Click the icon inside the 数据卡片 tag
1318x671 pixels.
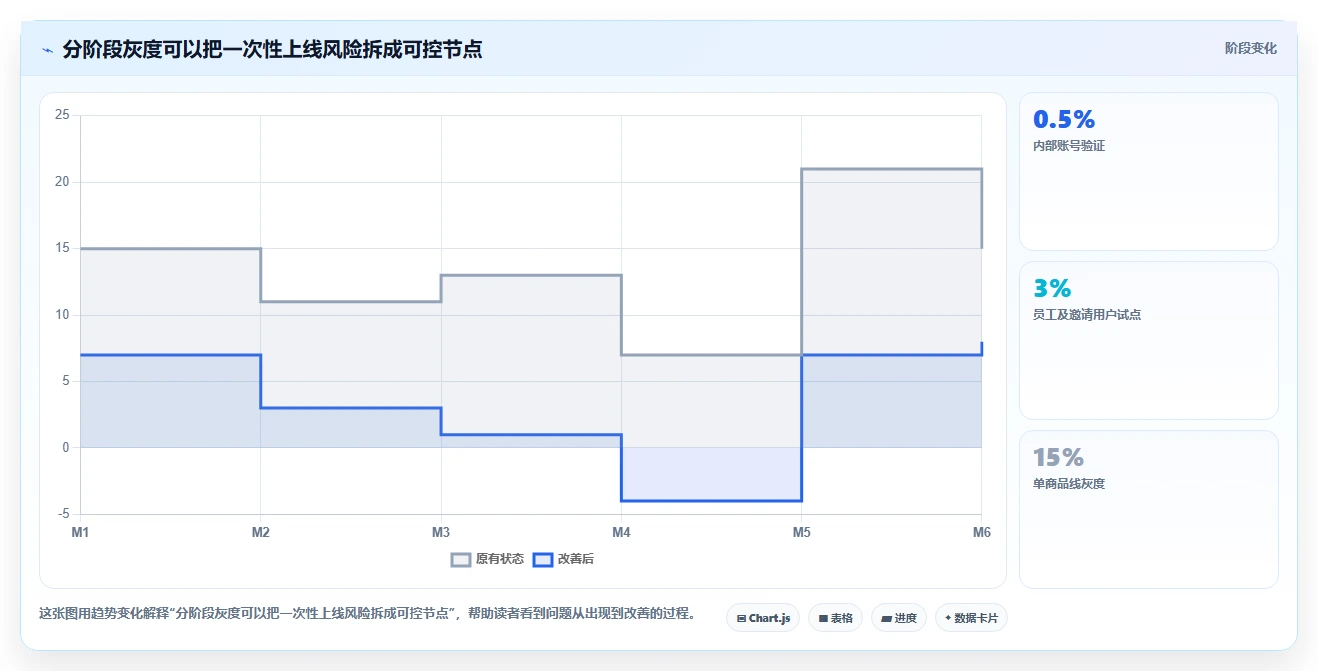pos(948,619)
